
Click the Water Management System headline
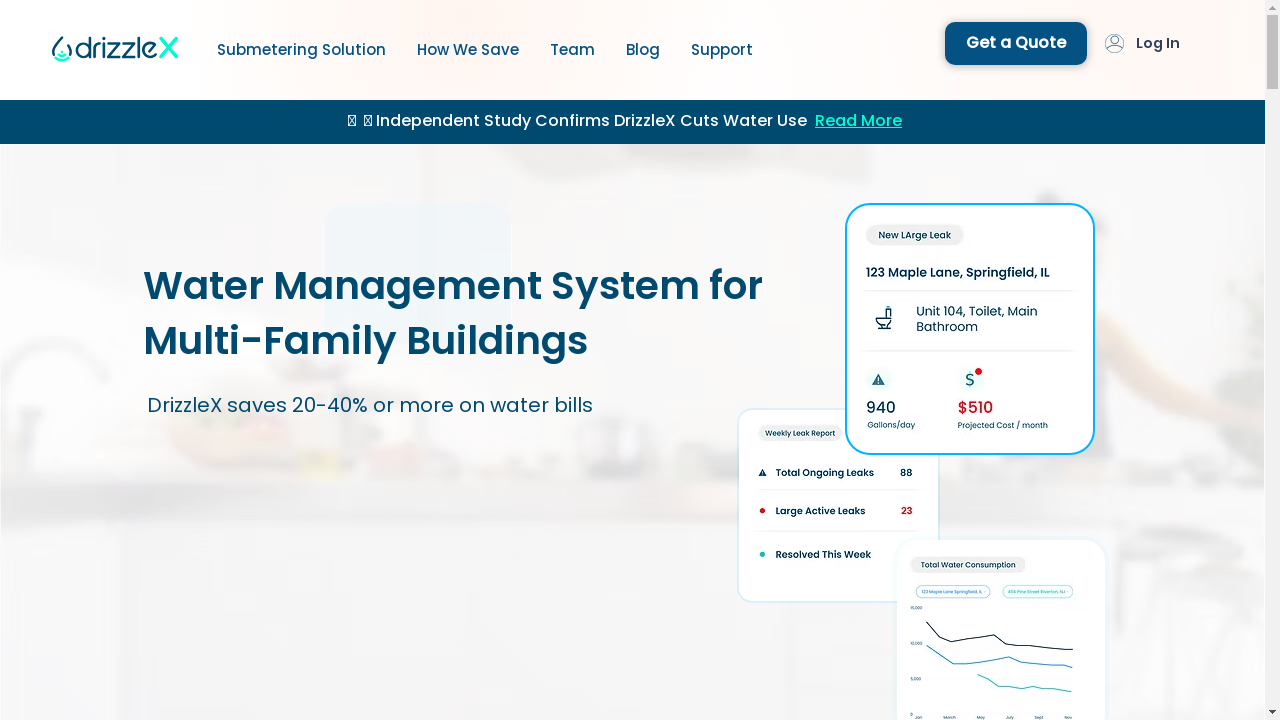click(x=453, y=313)
